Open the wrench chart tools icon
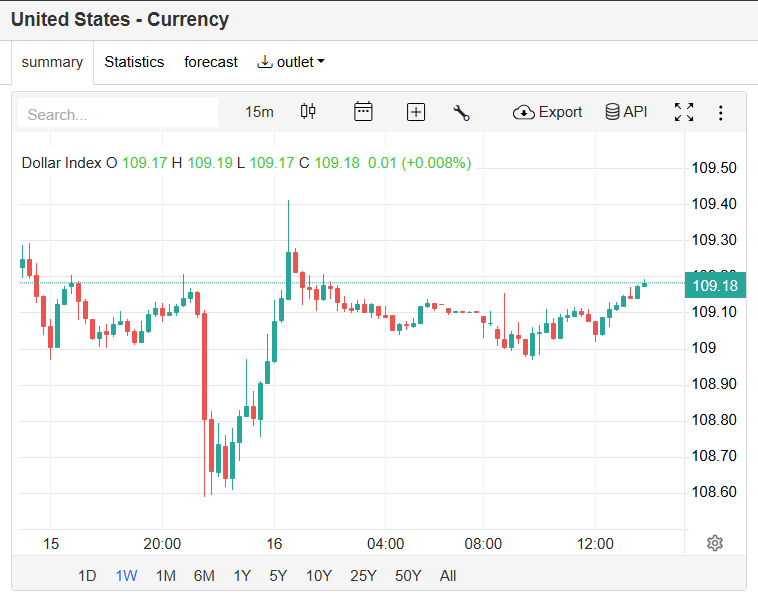 click(461, 112)
